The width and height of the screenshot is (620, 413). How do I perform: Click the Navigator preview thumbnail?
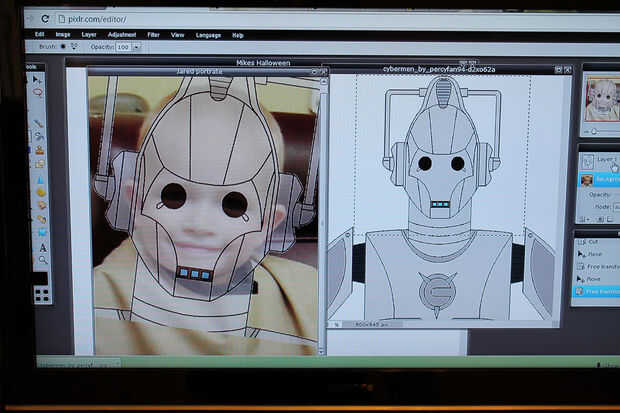(x=603, y=99)
